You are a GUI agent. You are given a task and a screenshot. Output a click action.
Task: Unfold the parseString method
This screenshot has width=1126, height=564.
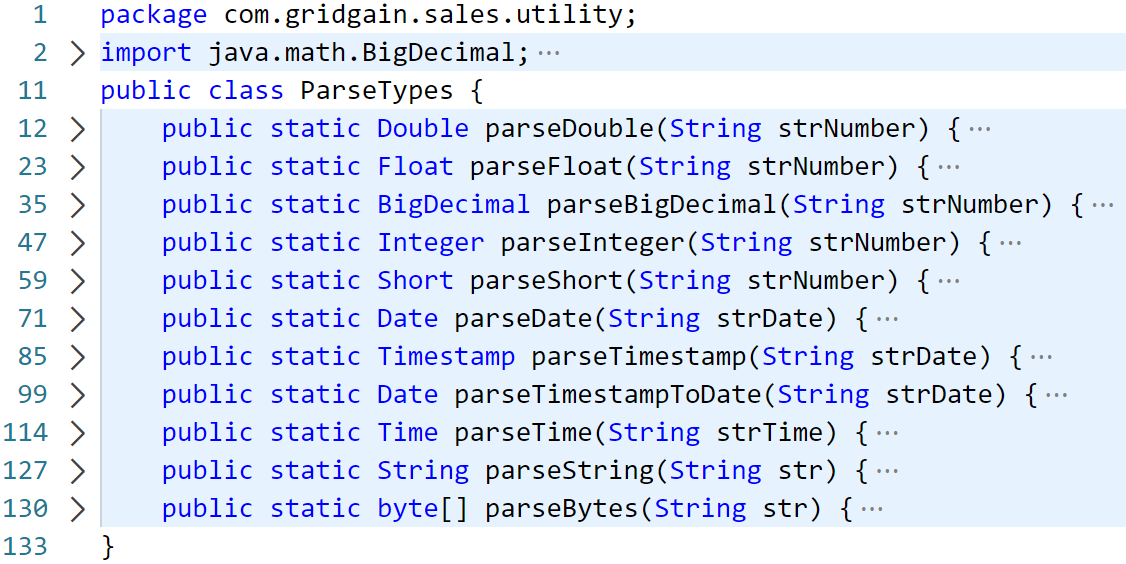tap(78, 471)
